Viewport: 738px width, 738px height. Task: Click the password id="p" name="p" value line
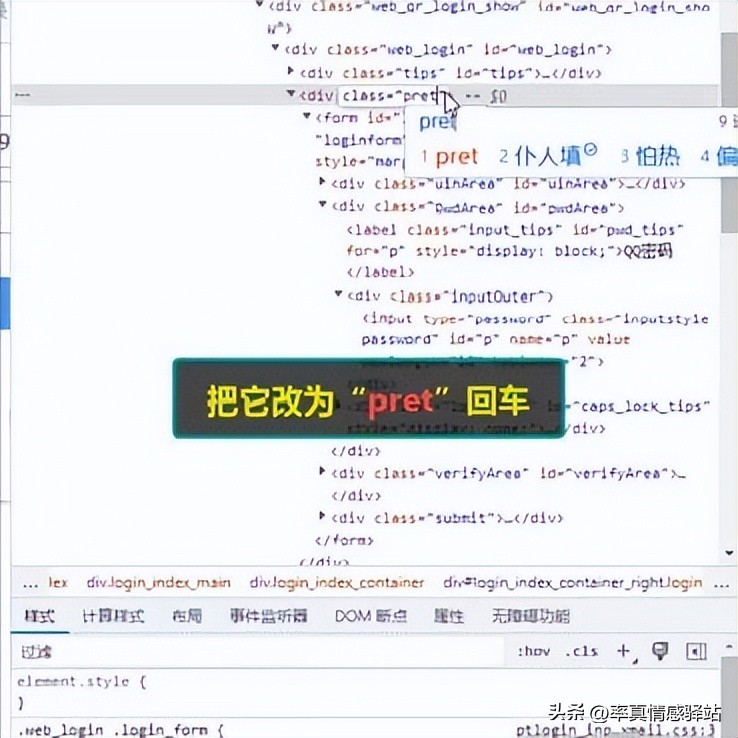496,339
